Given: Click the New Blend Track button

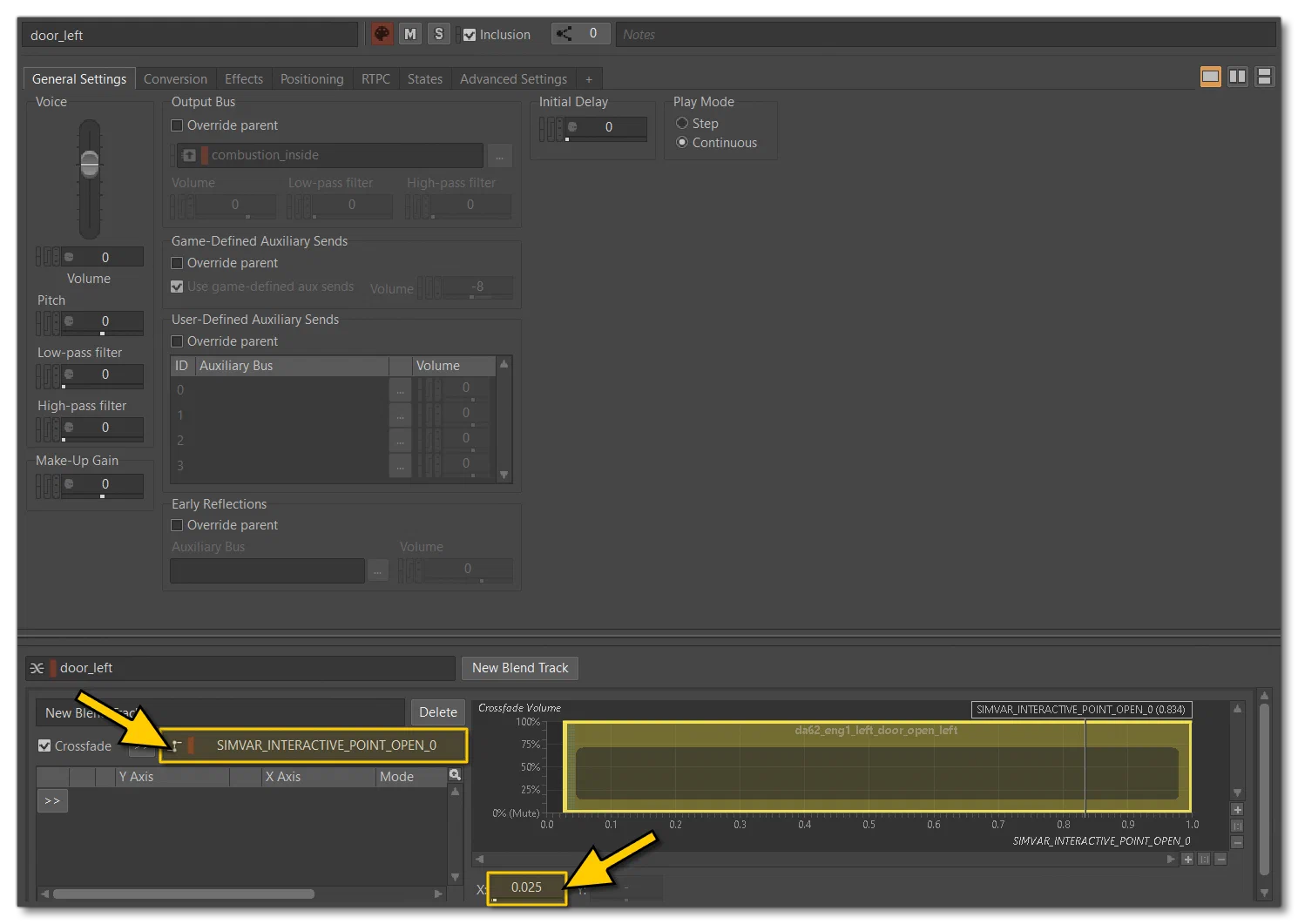Looking at the screenshot, I should click(x=520, y=668).
